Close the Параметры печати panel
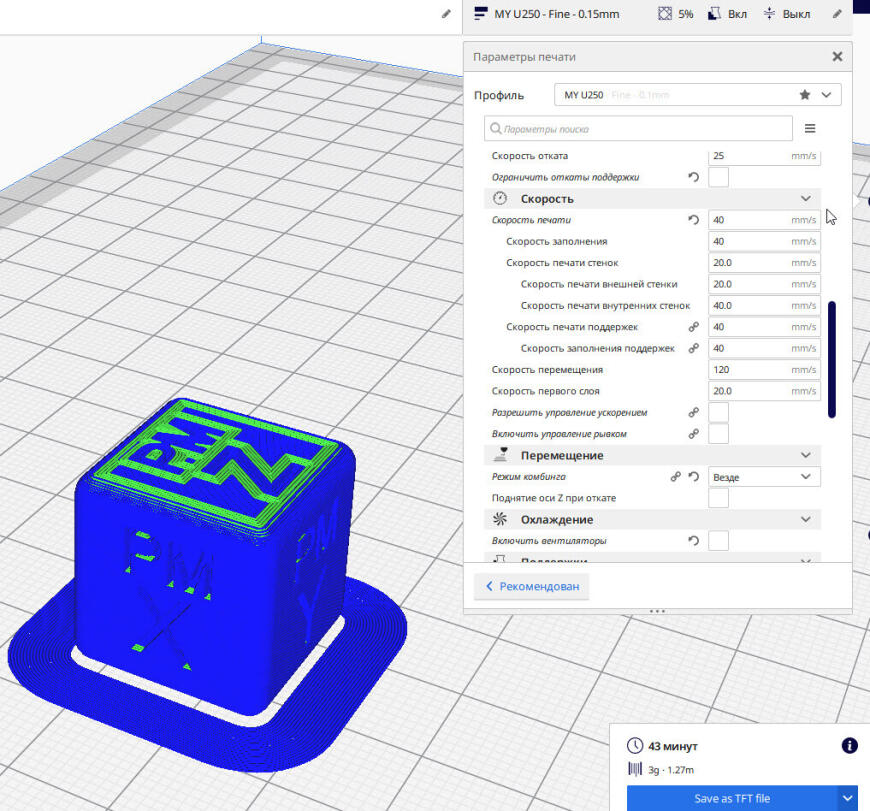This screenshot has width=870, height=811. 837,57
